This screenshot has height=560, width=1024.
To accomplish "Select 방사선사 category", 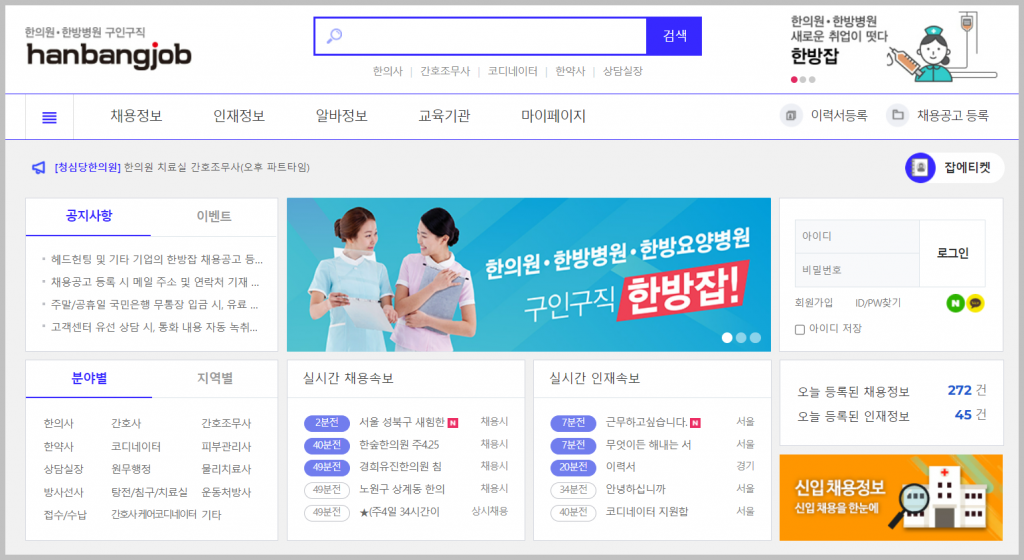I will tap(63, 492).
